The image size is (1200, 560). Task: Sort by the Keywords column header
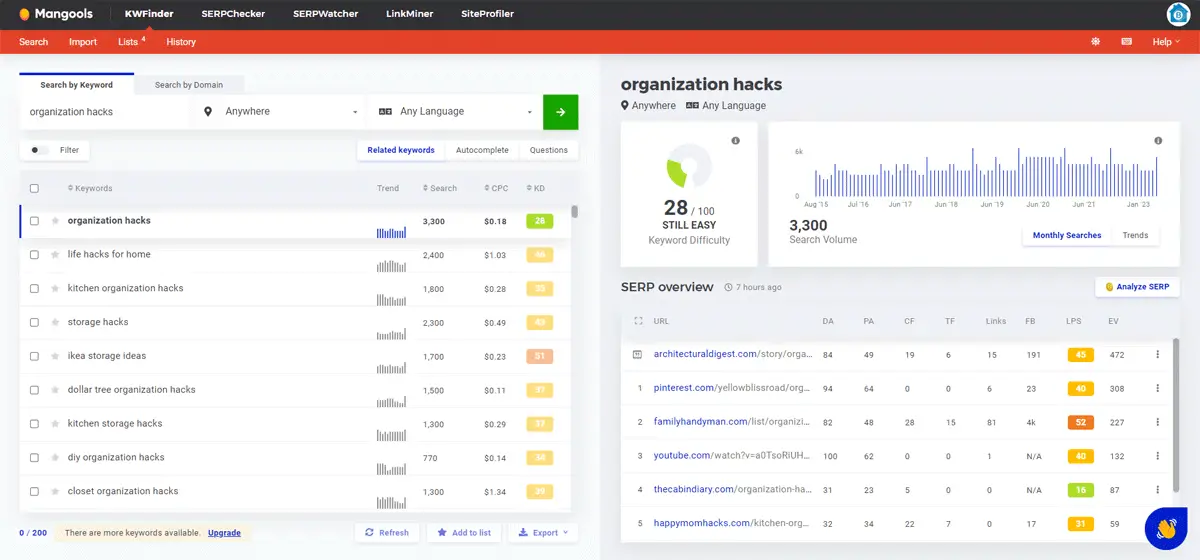coord(90,188)
